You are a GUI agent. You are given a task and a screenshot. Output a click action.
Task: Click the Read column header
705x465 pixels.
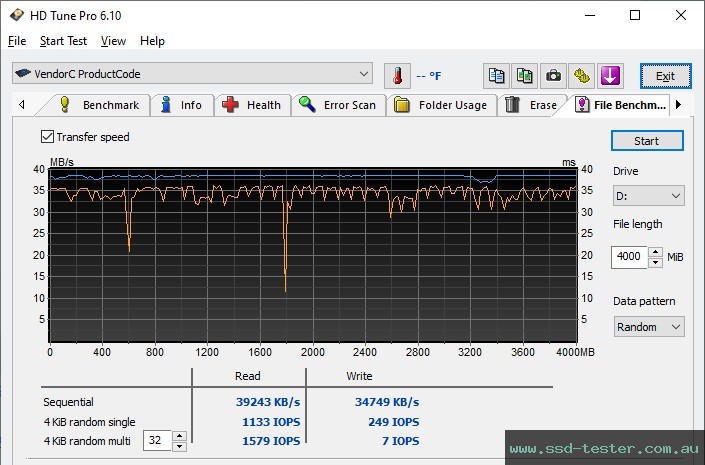248,376
